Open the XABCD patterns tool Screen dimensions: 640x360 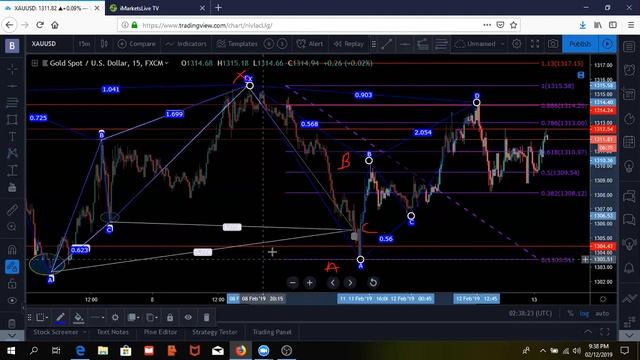pyautogui.click(x=12, y=153)
